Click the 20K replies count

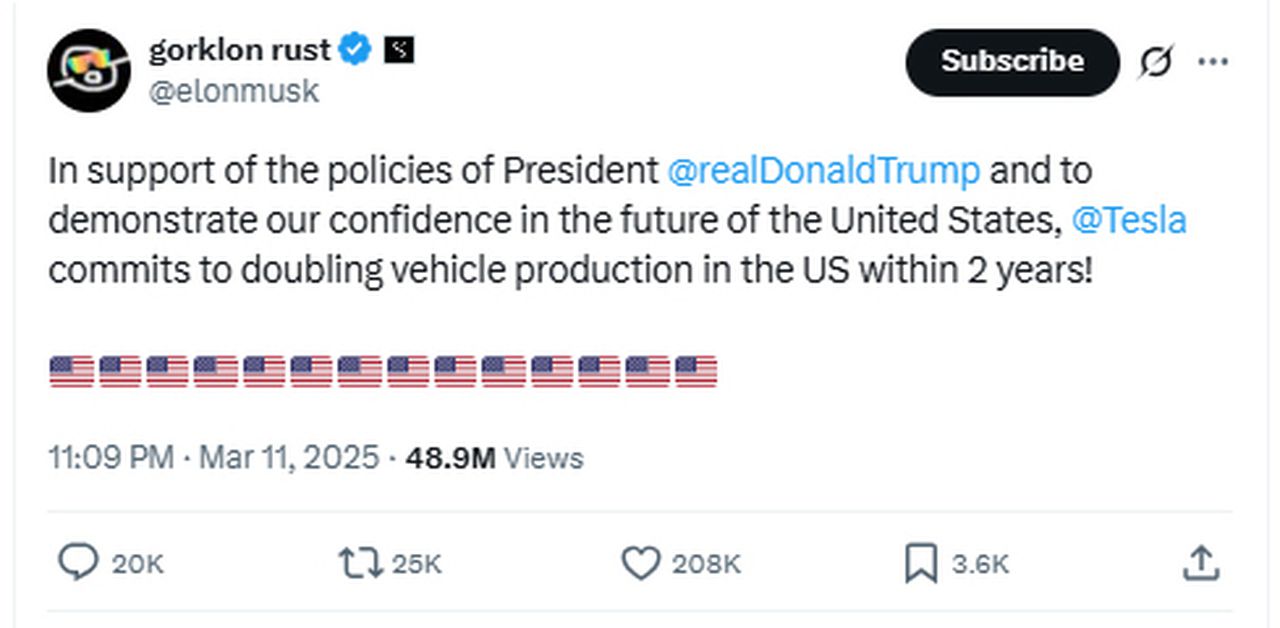(137, 564)
